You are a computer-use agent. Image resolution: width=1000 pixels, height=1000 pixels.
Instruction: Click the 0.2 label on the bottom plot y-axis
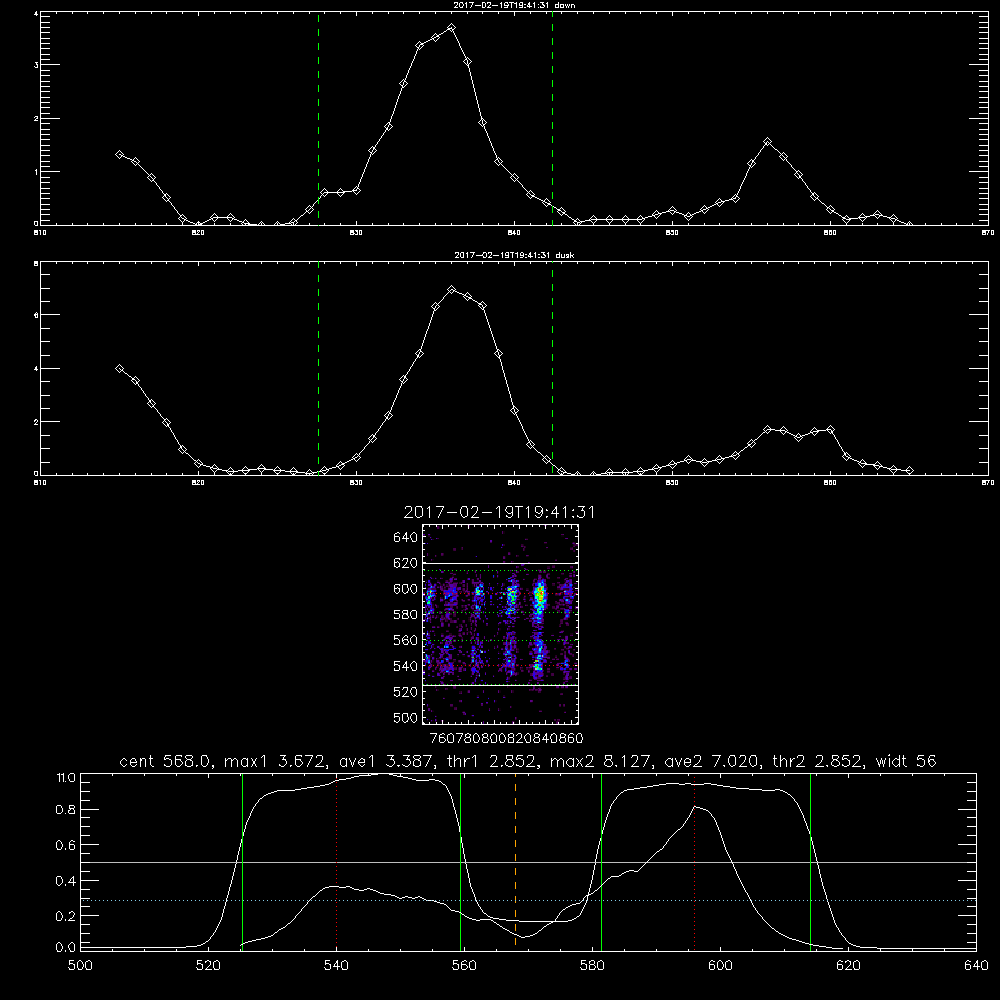coord(66,916)
